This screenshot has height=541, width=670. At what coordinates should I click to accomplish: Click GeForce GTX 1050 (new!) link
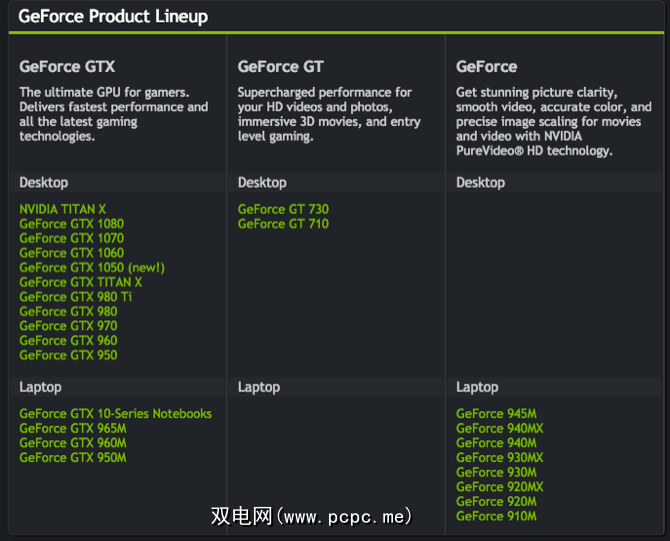(92, 268)
